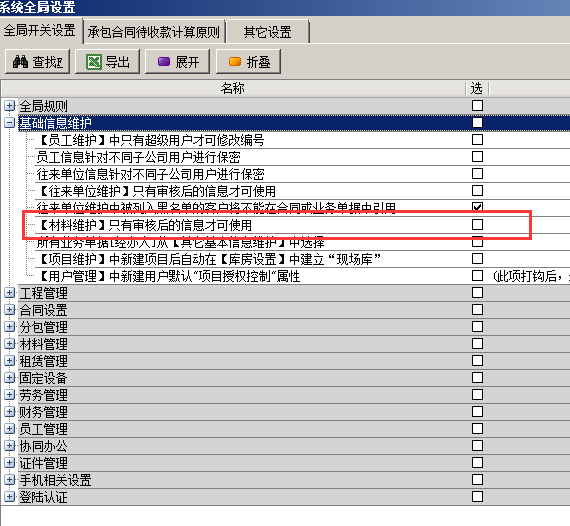
Task: Switch to the 承包合同待收款计算原则 tab
Action: pos(154,32)
